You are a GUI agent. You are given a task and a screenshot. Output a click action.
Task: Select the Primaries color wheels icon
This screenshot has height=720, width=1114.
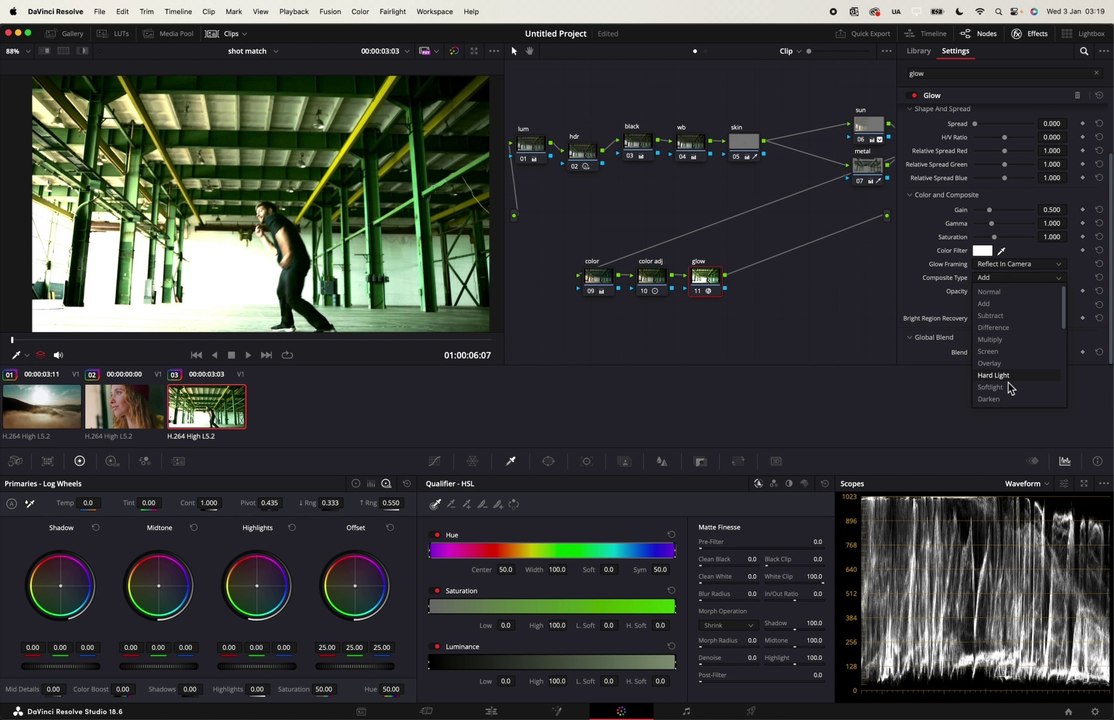pos(80,461)
